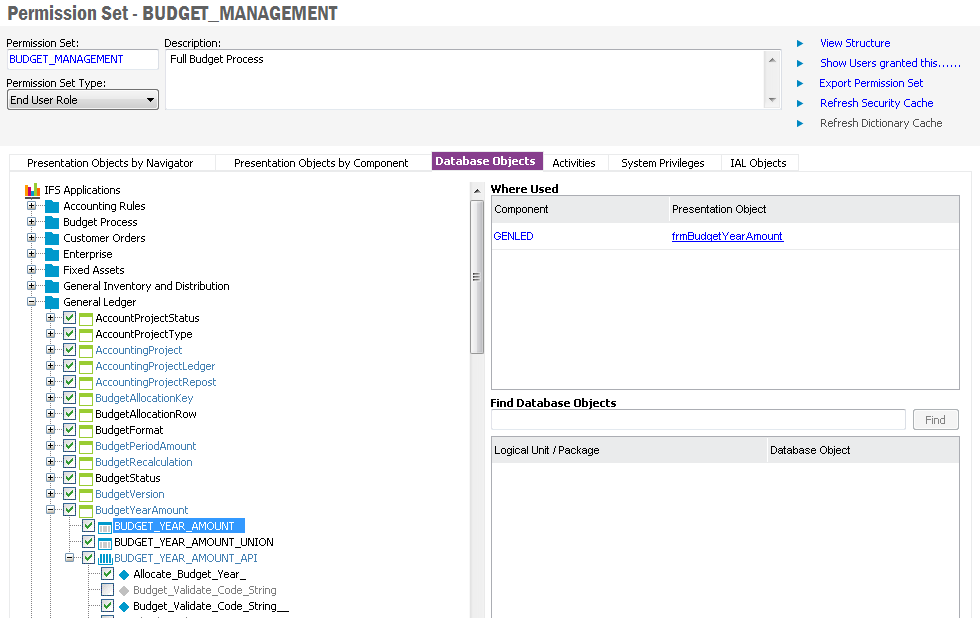Open the Activities tab
Screen dimensions: 980x618
pyautogui.click(x=574, y=163)
